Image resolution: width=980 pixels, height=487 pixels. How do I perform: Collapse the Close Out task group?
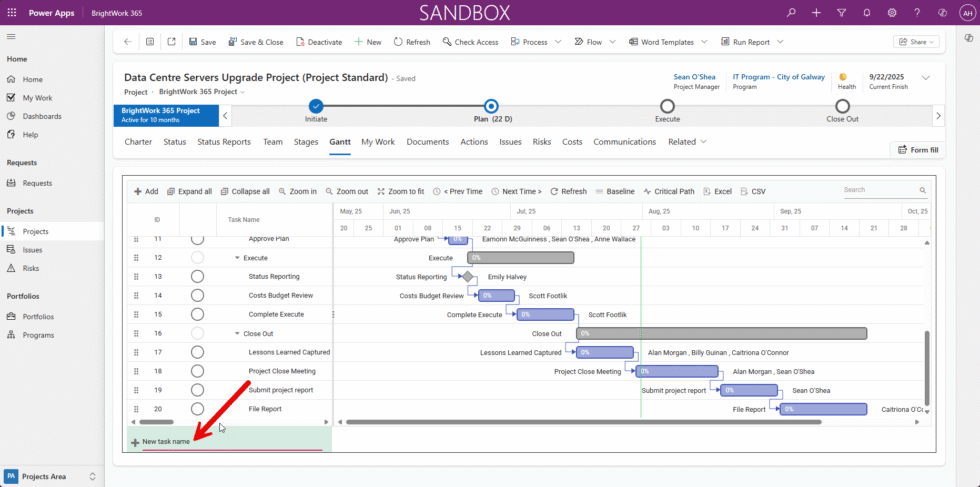click(238, 333)
